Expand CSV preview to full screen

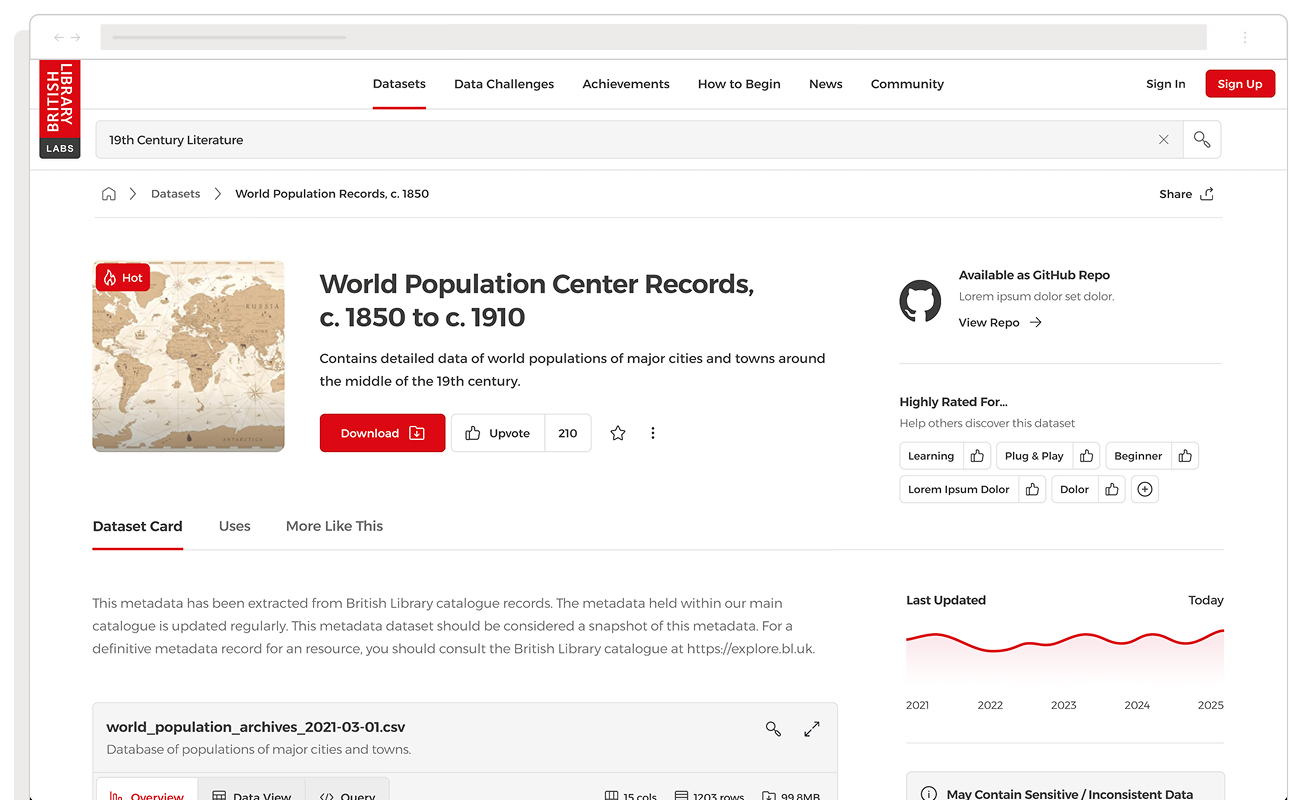812,729
